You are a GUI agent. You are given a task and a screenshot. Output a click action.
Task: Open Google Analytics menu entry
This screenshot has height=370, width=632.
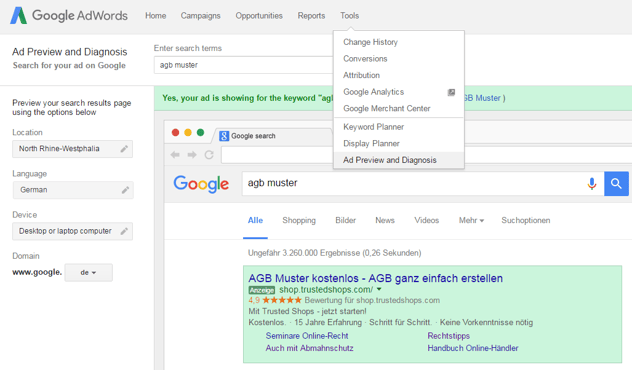pos(374,92)
